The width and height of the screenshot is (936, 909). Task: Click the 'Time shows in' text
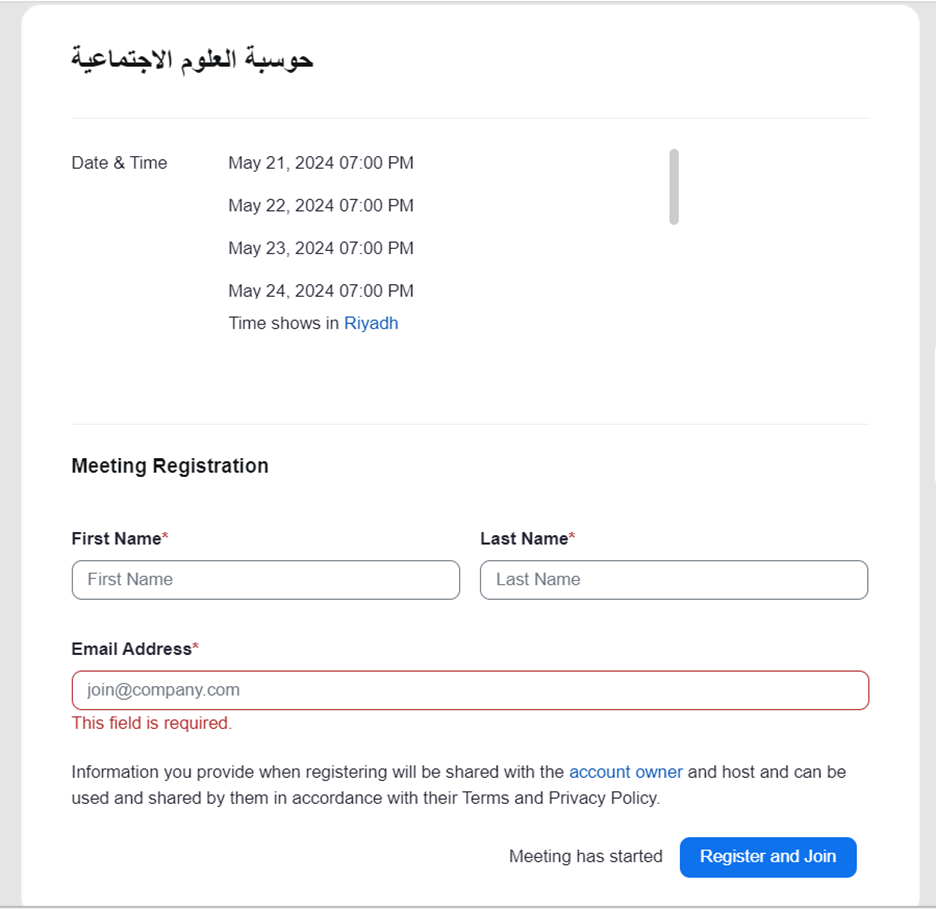[284, 323]
